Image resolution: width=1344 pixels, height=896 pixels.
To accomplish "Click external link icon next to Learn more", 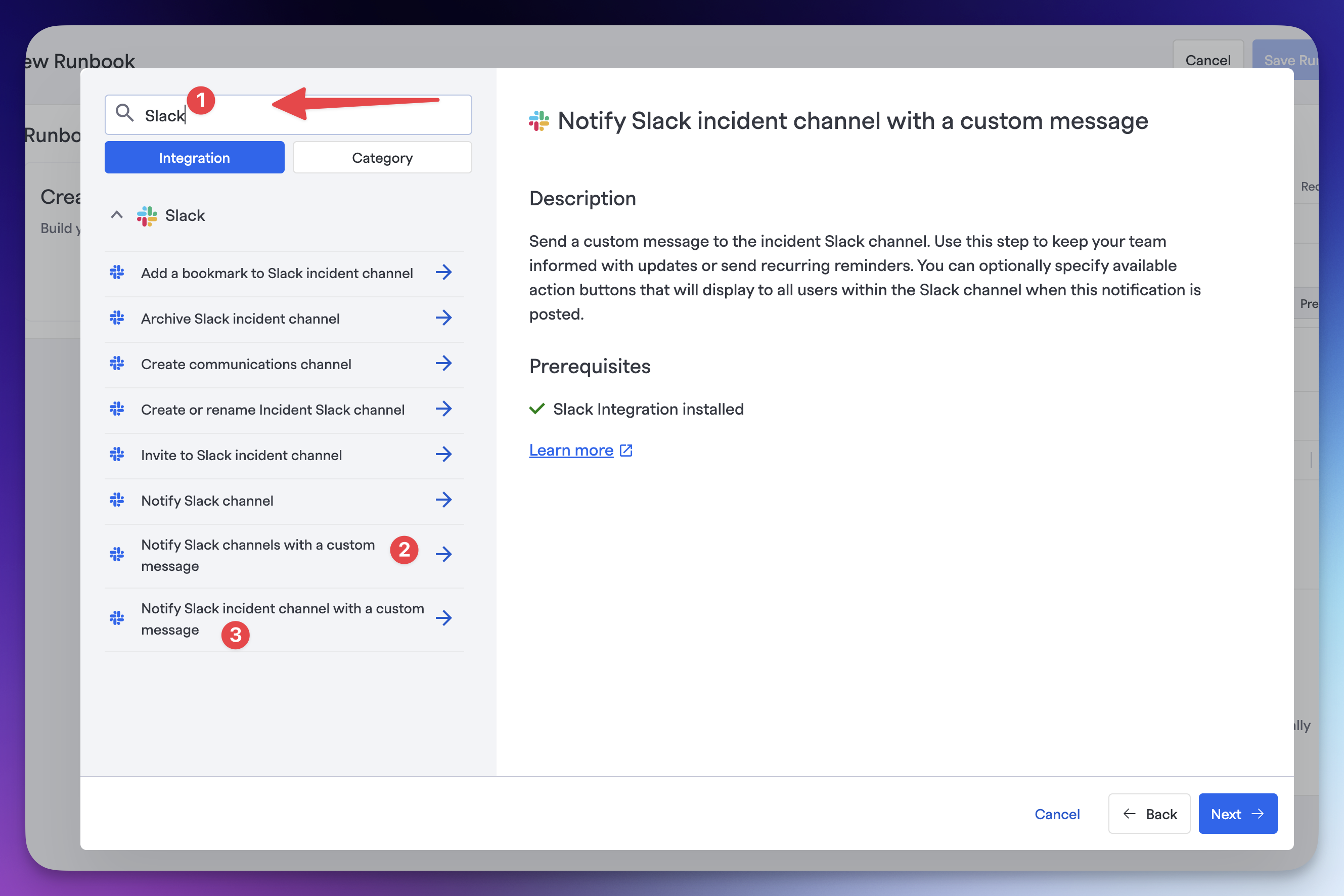I will [626, 451].
